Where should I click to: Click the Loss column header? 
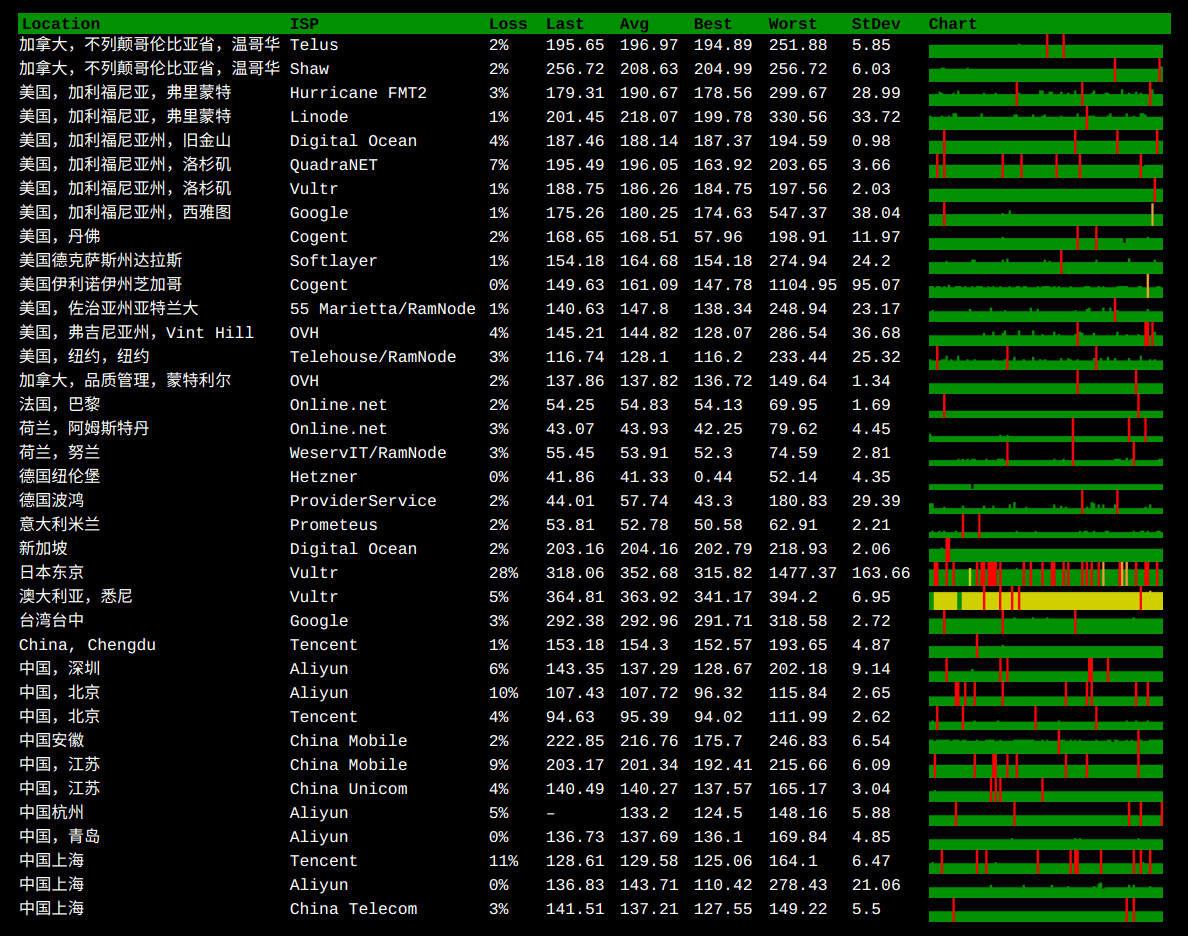click(508, 24)
